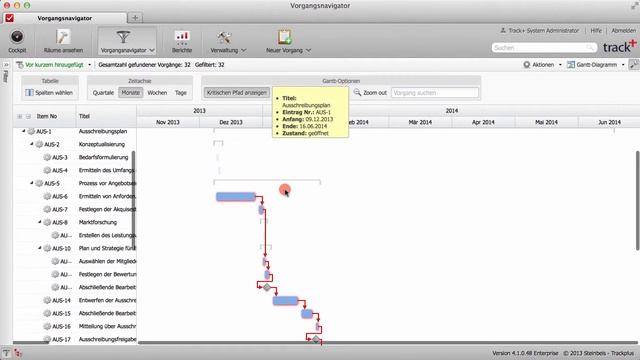Image resolution: width=640 pixels, height=360 pixels.
Task: Click the AUS-6 Gantt task bar
Action: point(236,197)
